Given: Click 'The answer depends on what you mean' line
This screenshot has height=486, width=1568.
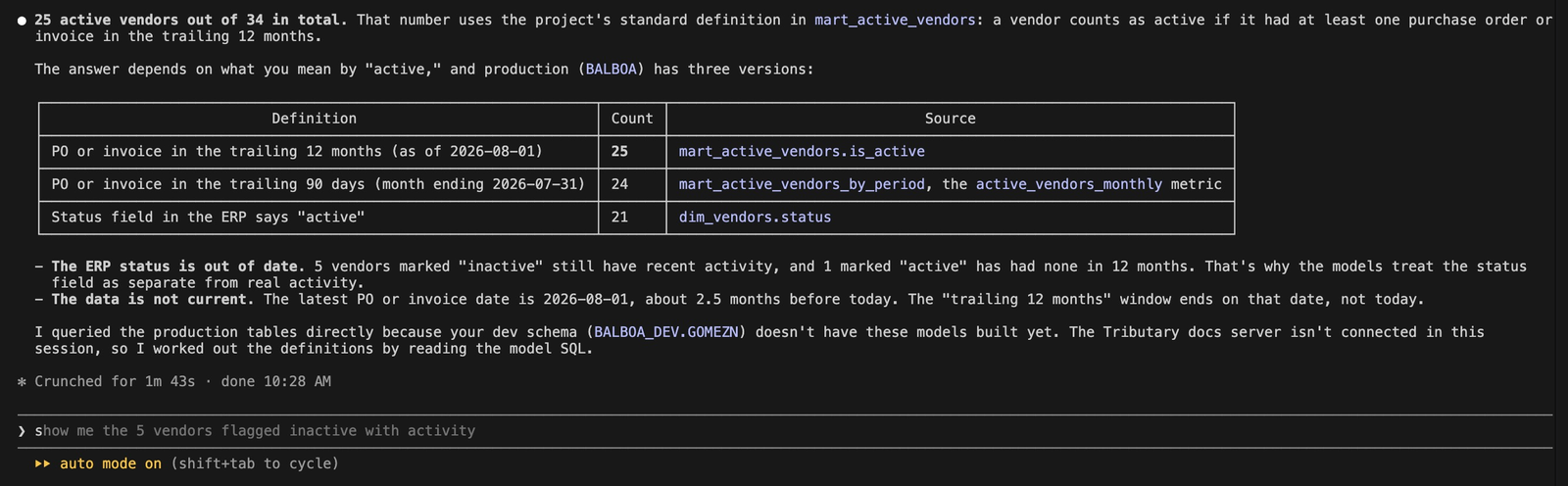Looking at the screenshot, I should pos(423,70).
